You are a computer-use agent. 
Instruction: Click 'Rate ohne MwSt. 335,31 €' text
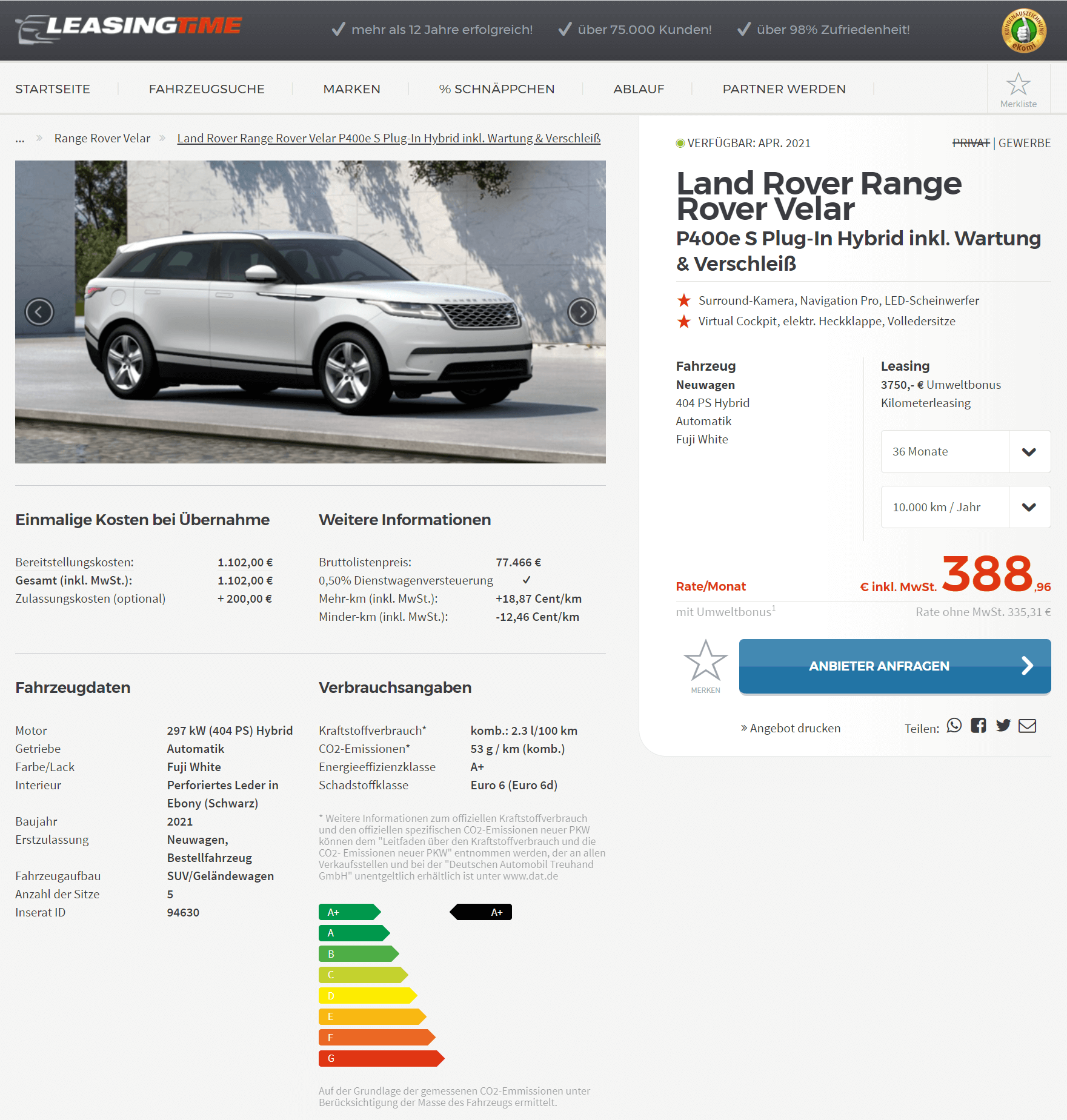click(x=983, y=612)
